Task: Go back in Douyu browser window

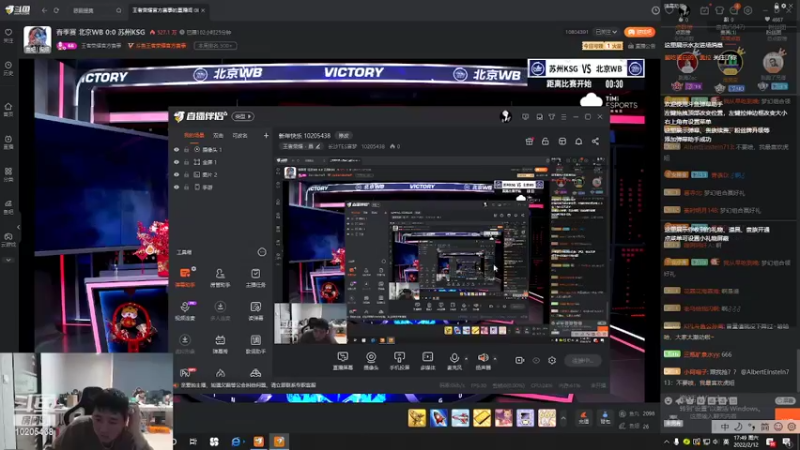Action: click(44, 10)
